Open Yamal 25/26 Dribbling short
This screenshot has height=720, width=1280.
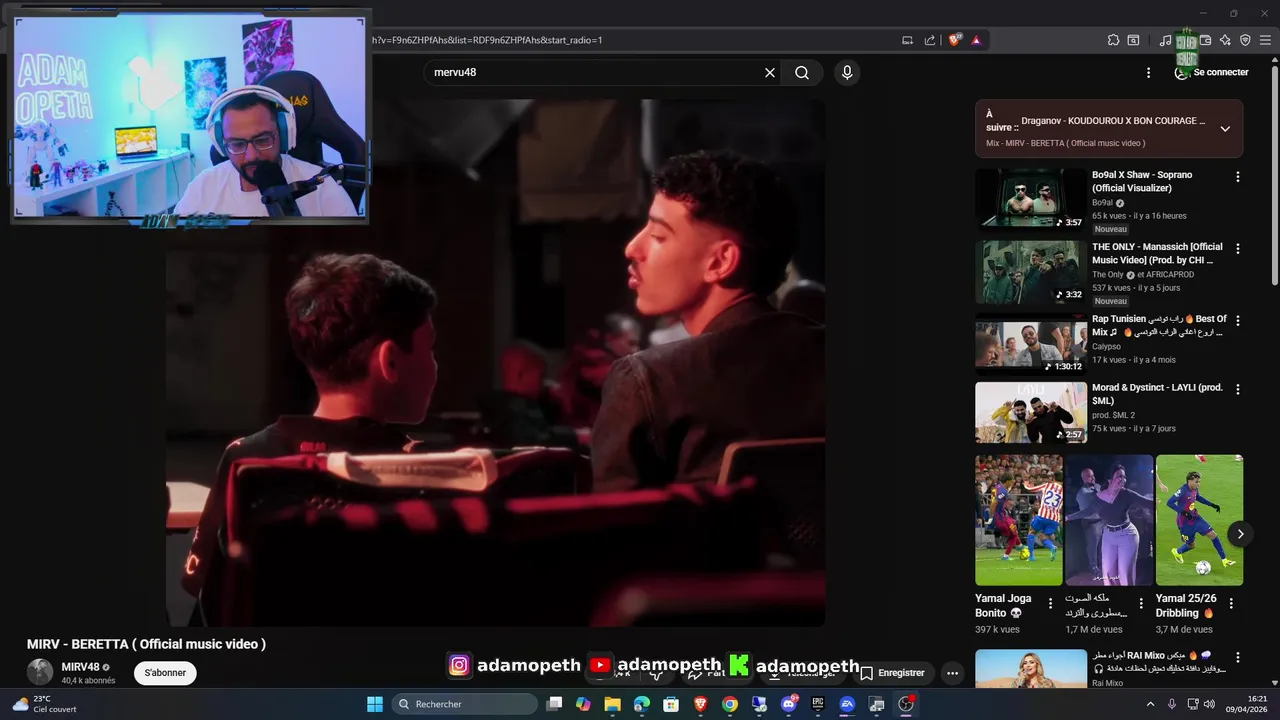(1199, 520)
